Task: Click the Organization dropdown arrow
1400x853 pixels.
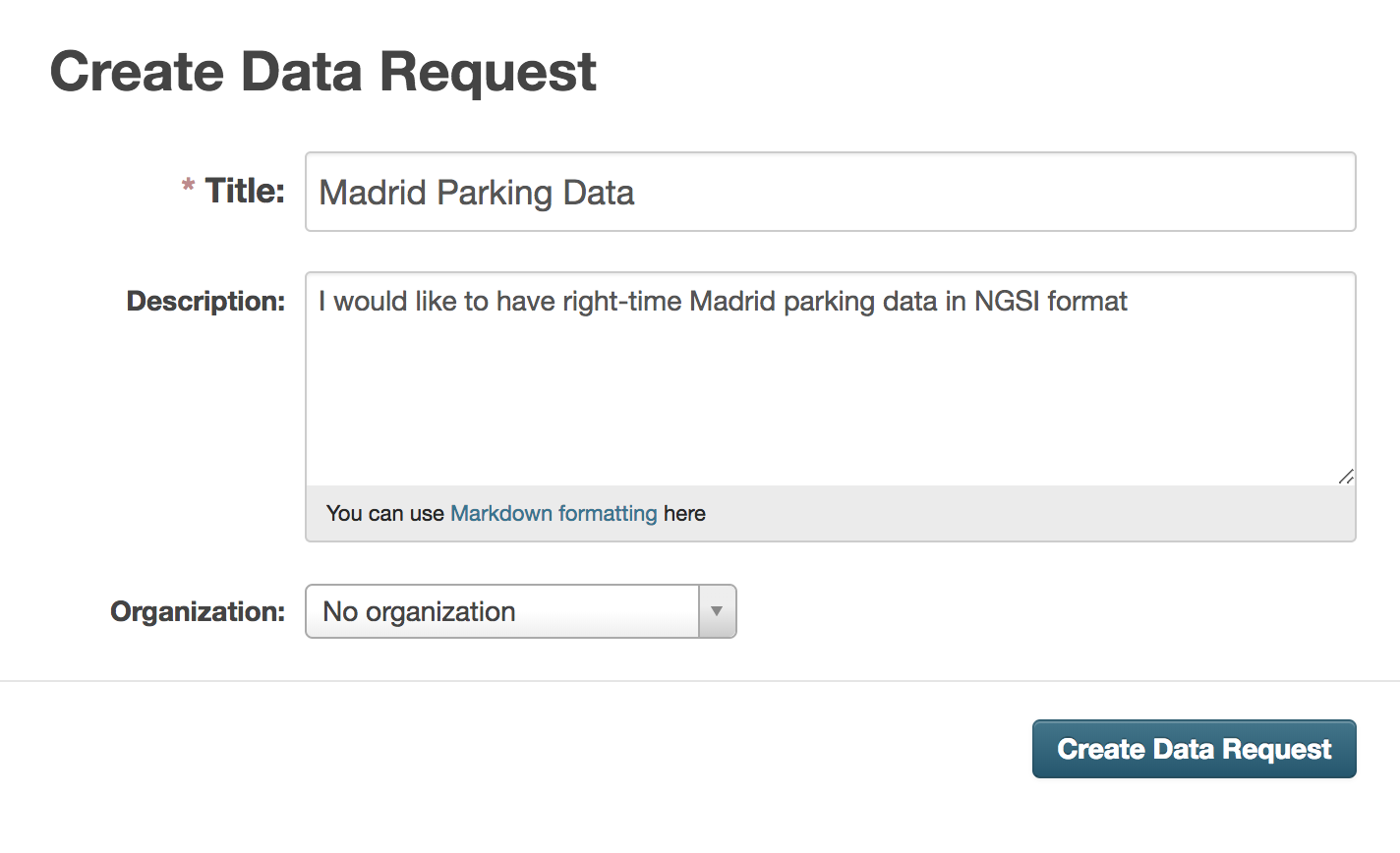Action: (x=717, y=611)
